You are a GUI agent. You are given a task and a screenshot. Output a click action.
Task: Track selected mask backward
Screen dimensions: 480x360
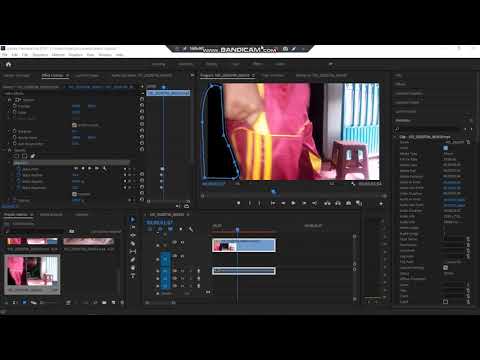pyautogui.click(x=83, y=169)
